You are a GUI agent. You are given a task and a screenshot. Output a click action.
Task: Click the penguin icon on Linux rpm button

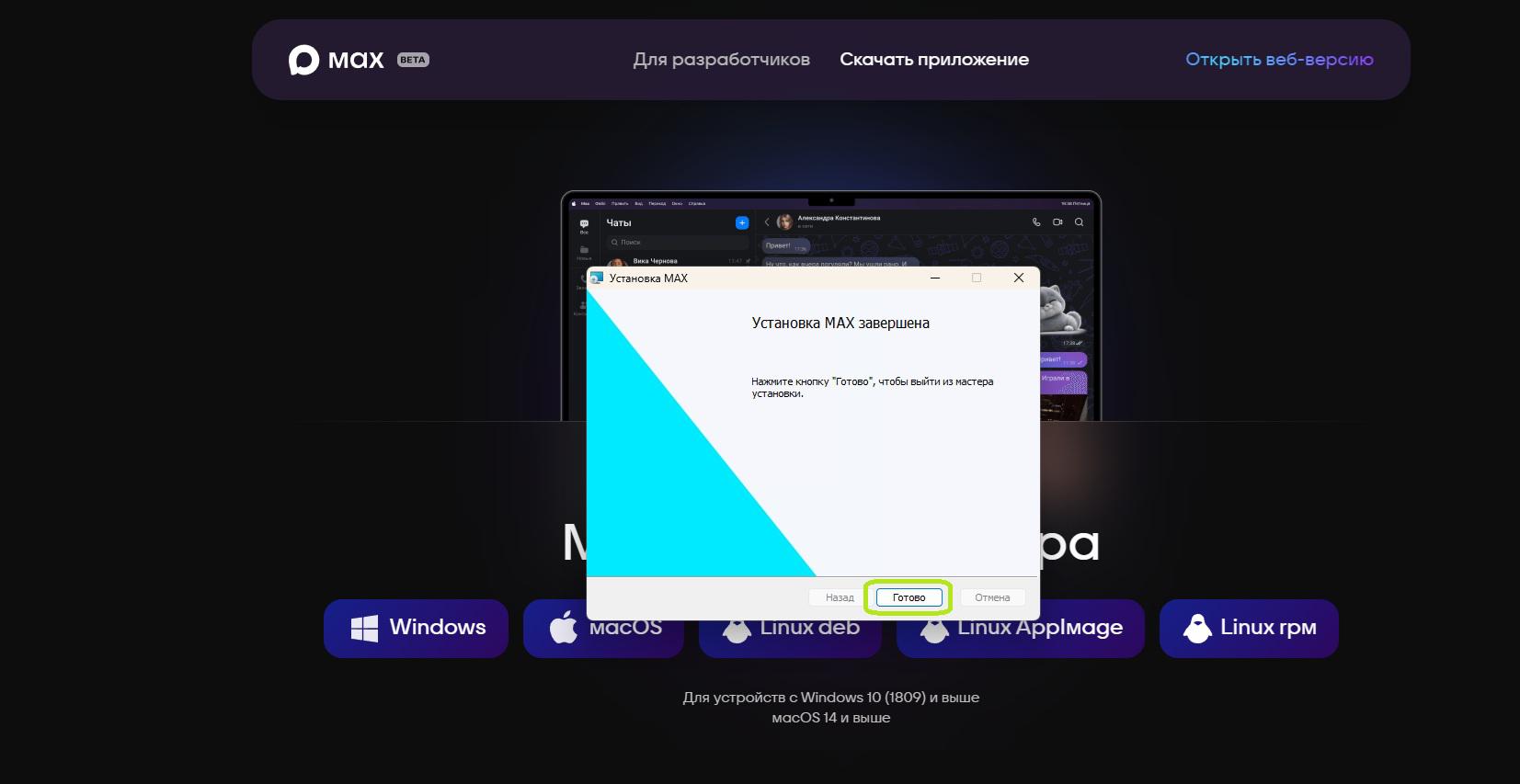(1197, 628)
